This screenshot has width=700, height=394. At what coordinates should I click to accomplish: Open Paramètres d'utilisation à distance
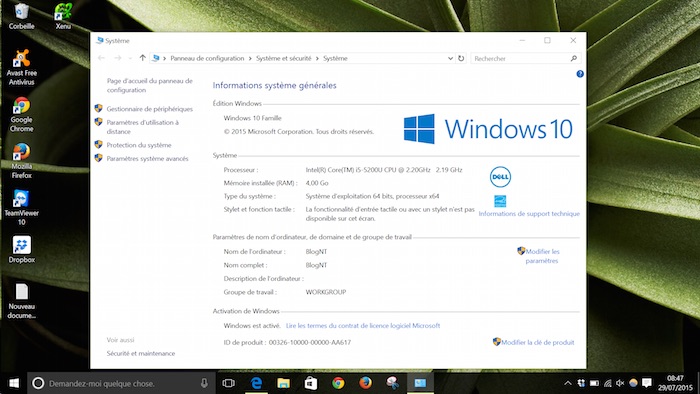(x=142, y=127)
